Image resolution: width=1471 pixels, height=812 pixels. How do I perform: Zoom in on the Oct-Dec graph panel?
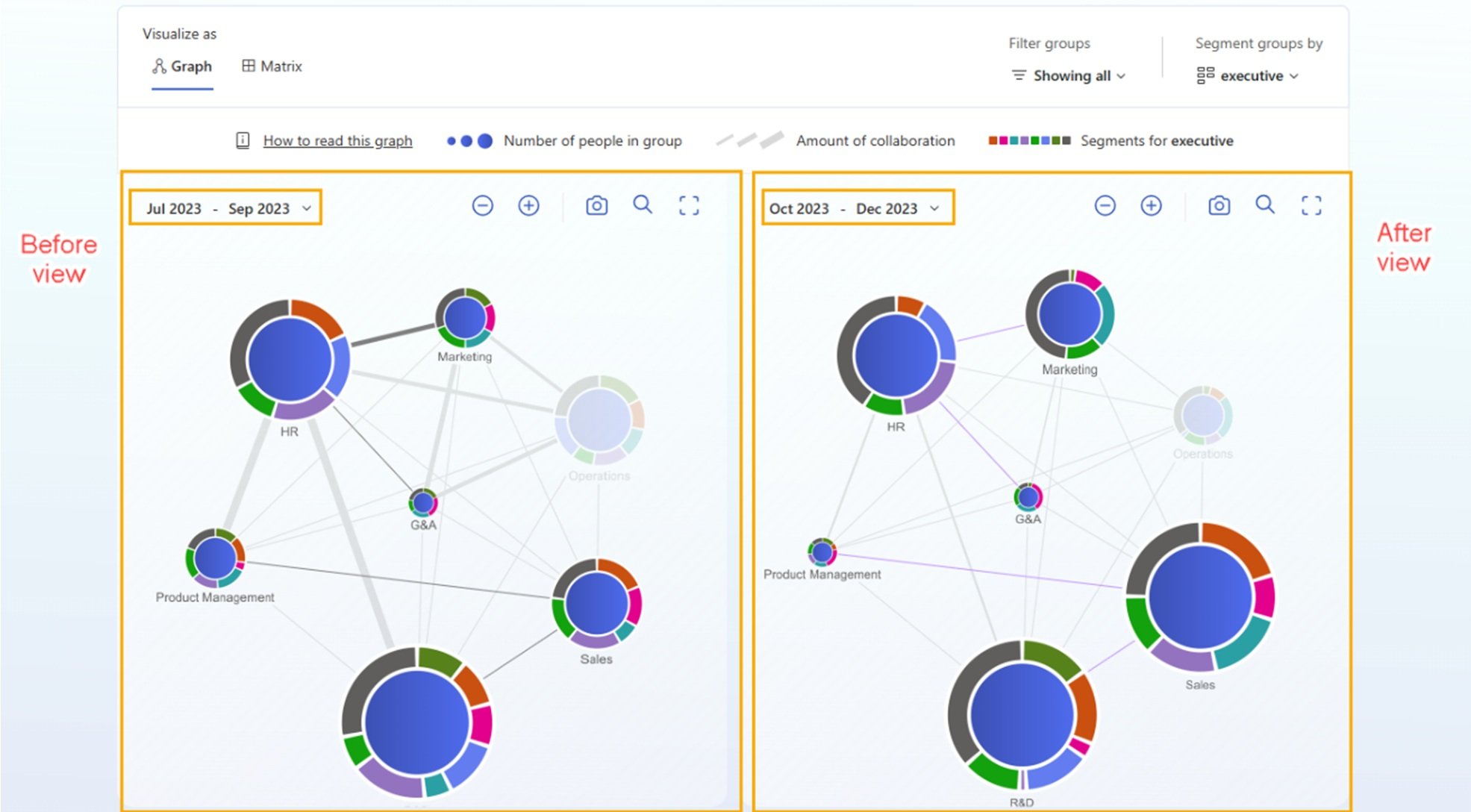click(1150, 205)
